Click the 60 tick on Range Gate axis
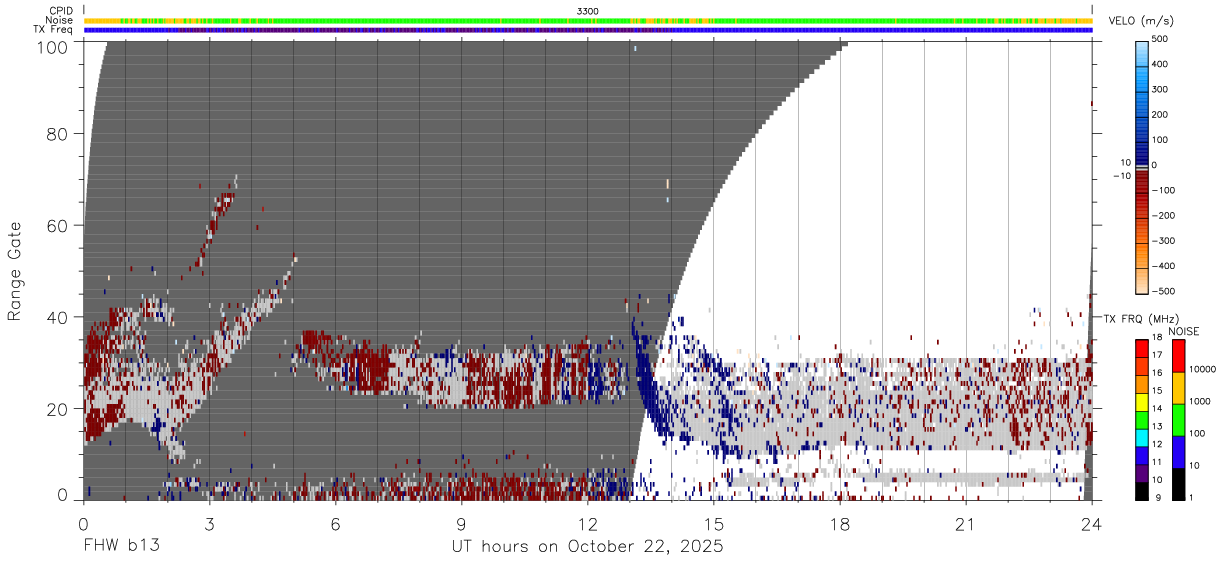 (x=58, y=225)
